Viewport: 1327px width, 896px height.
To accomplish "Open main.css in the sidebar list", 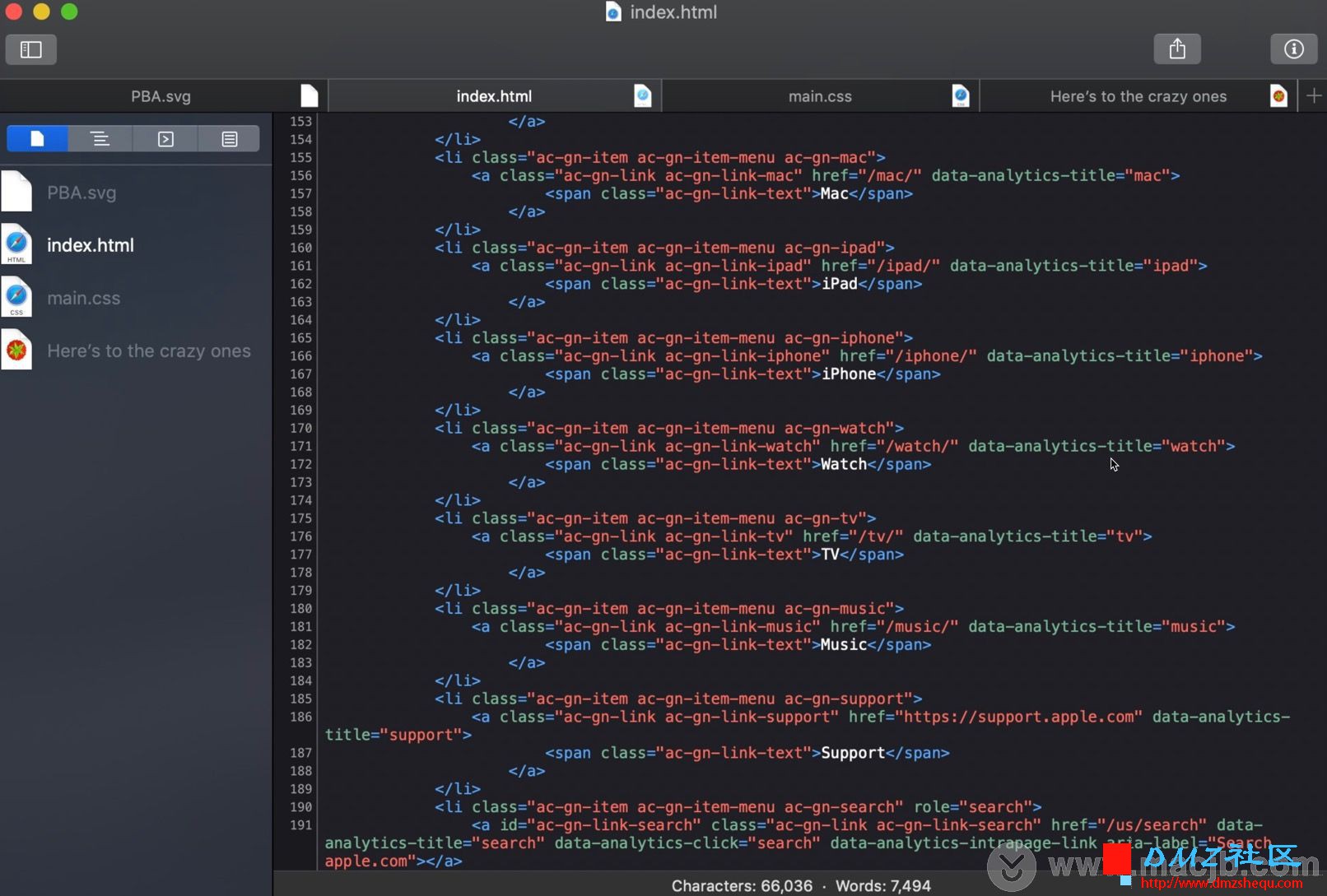I will click(x=136, y=298).
